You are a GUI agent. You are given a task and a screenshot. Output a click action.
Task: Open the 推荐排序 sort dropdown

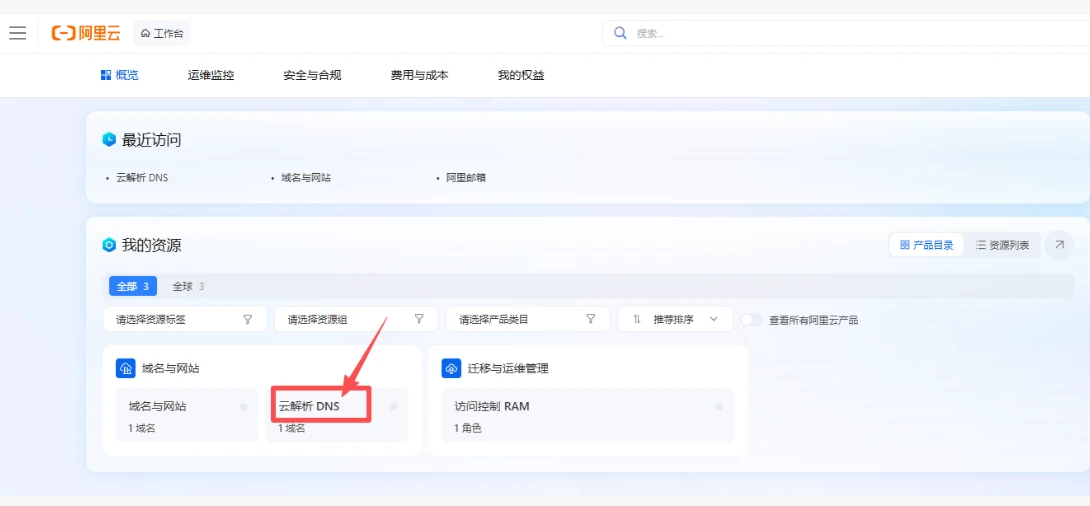675,320
